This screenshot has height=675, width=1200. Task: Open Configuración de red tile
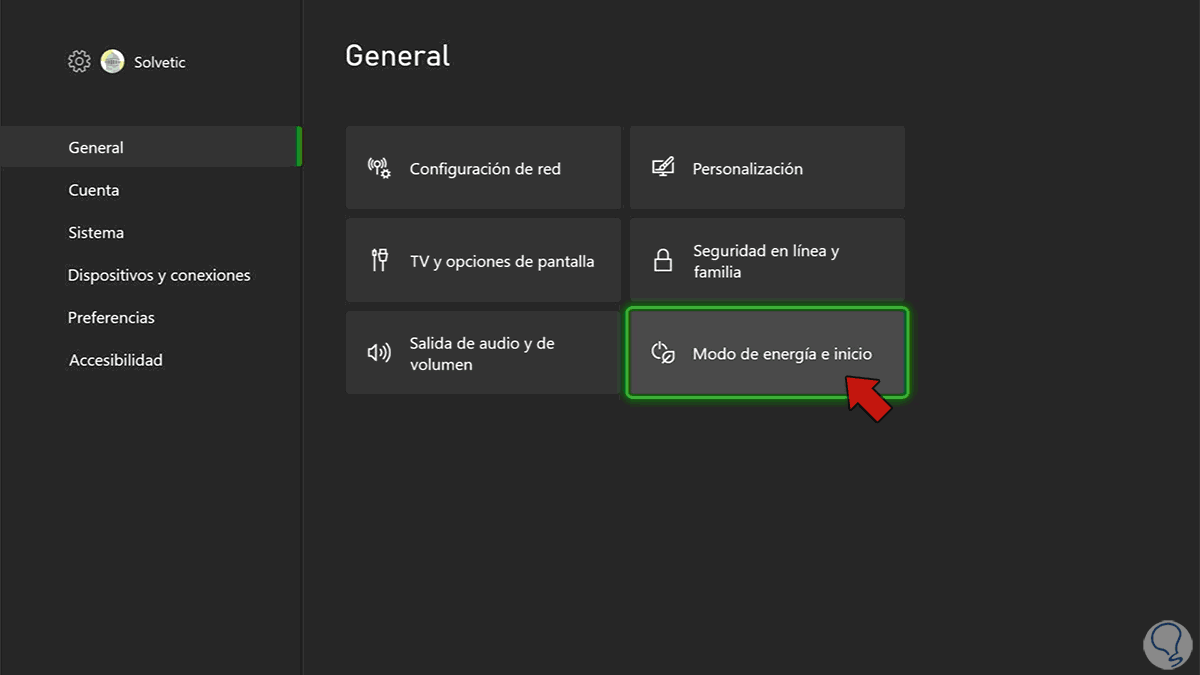click(484, 168)
